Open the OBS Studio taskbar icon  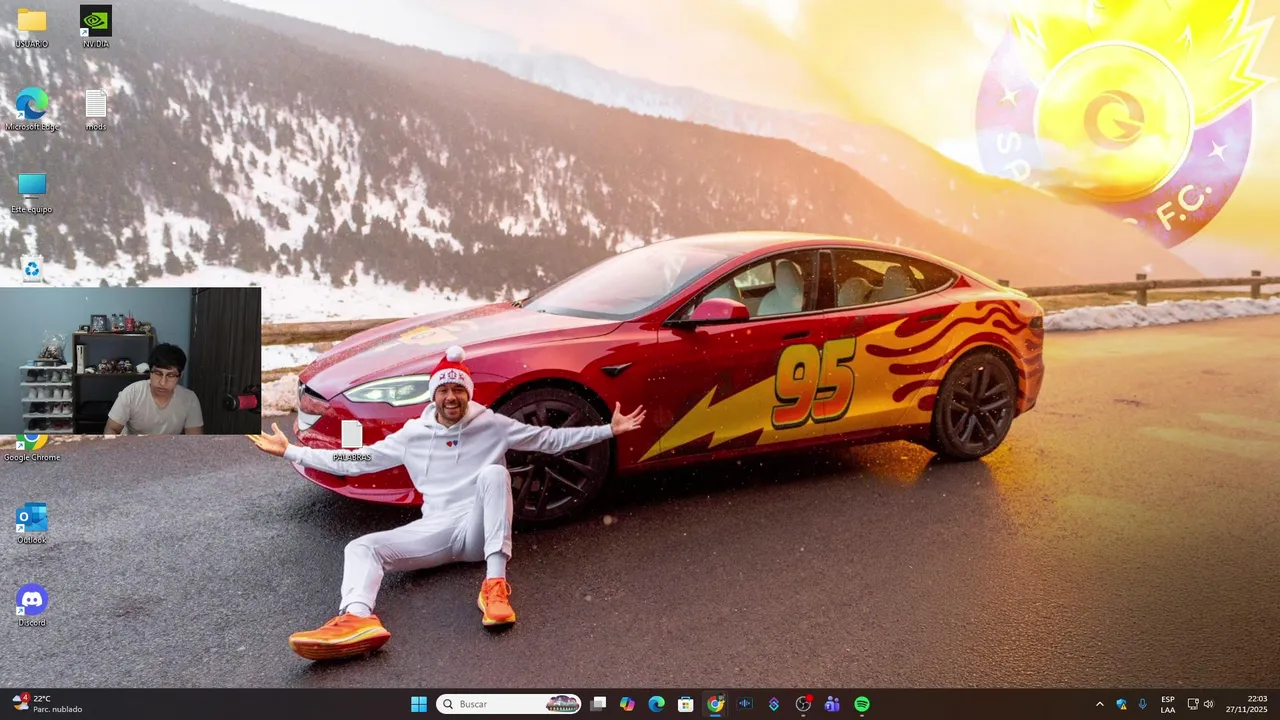(x=803, y=704)
